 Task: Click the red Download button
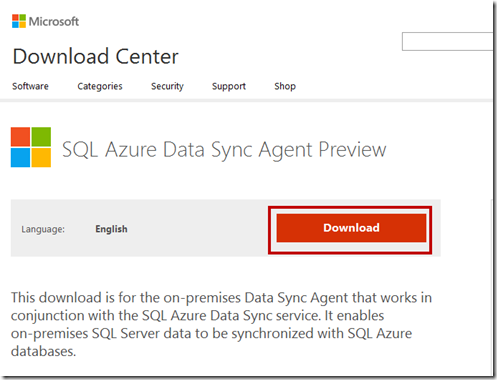[351, 228]
